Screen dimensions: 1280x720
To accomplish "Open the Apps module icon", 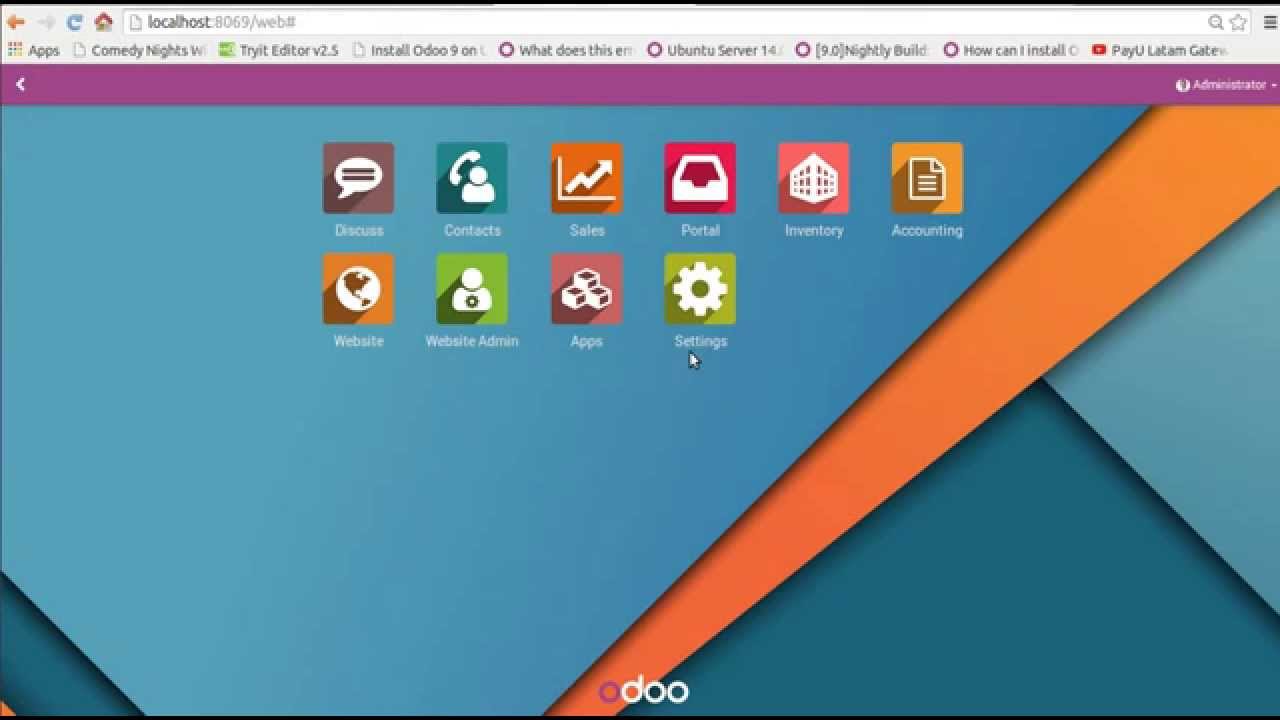I will tap(586, 289).
